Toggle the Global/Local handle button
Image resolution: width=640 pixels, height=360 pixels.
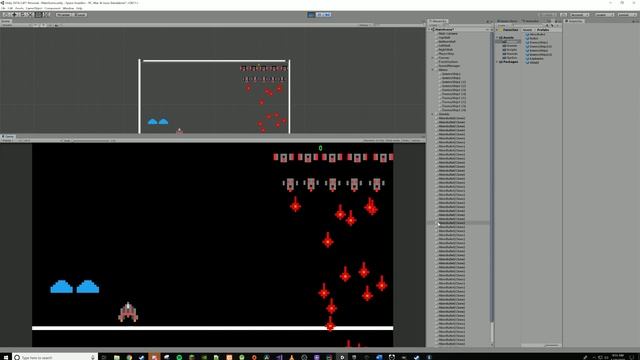click(x=80, y=15)
